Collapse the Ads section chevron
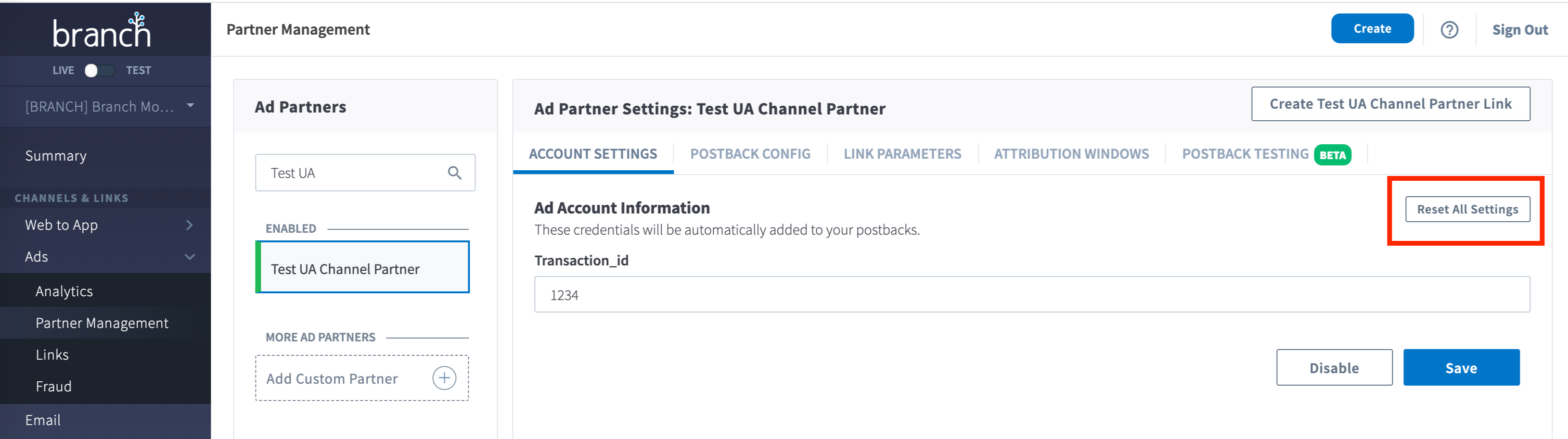1568x439 pixels. pyautogui.click(x=189, y=257)
